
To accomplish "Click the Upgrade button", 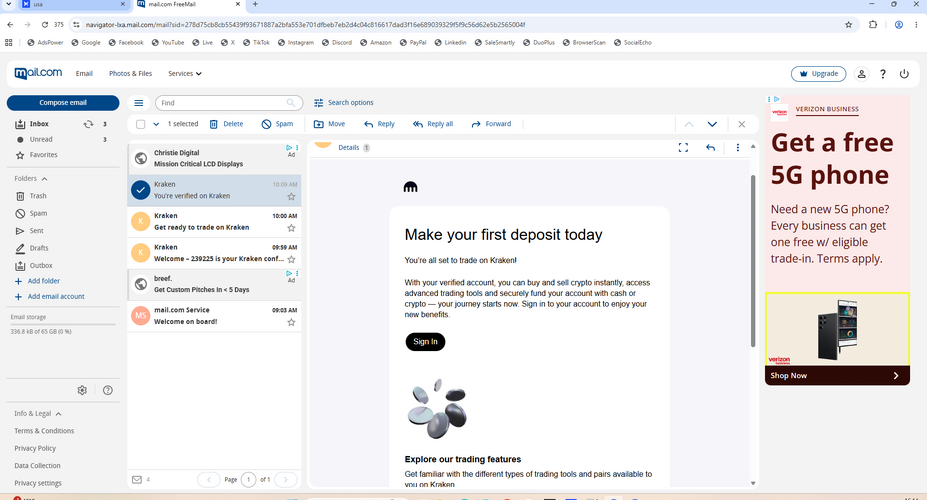I will click(819, 74).
